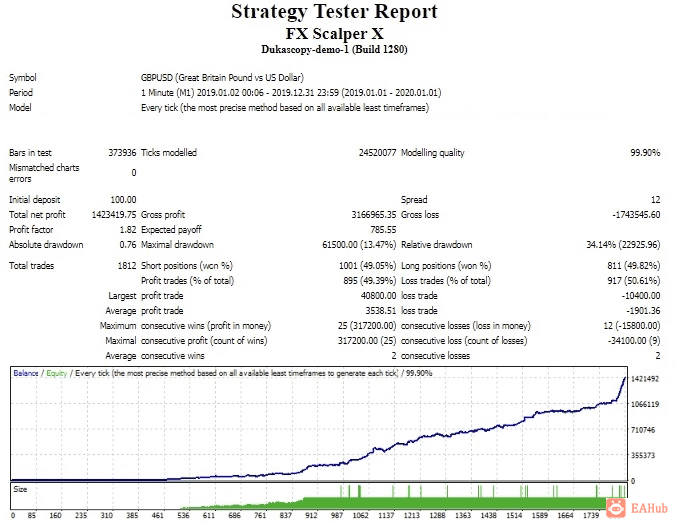Click the Initial deposit value 100.00
The width and height of the screenshot is (677, 523).
point(123,200)
